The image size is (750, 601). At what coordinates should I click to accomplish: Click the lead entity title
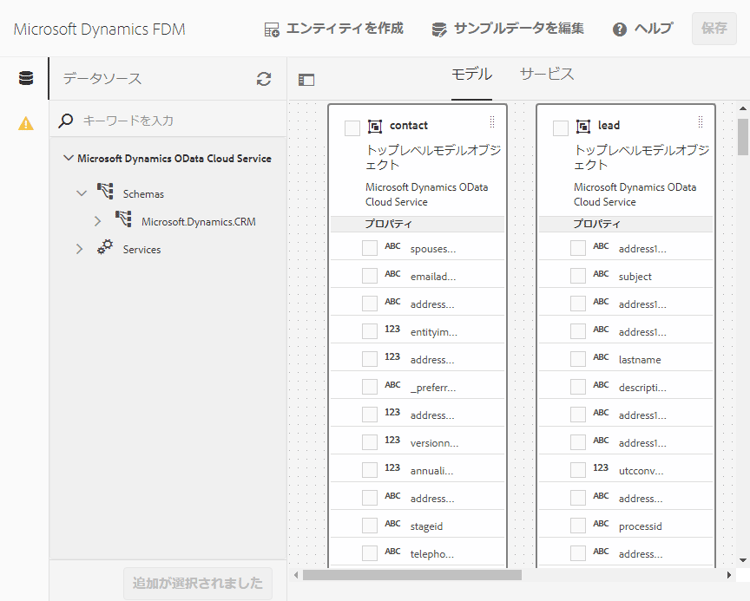pos(608,125)
